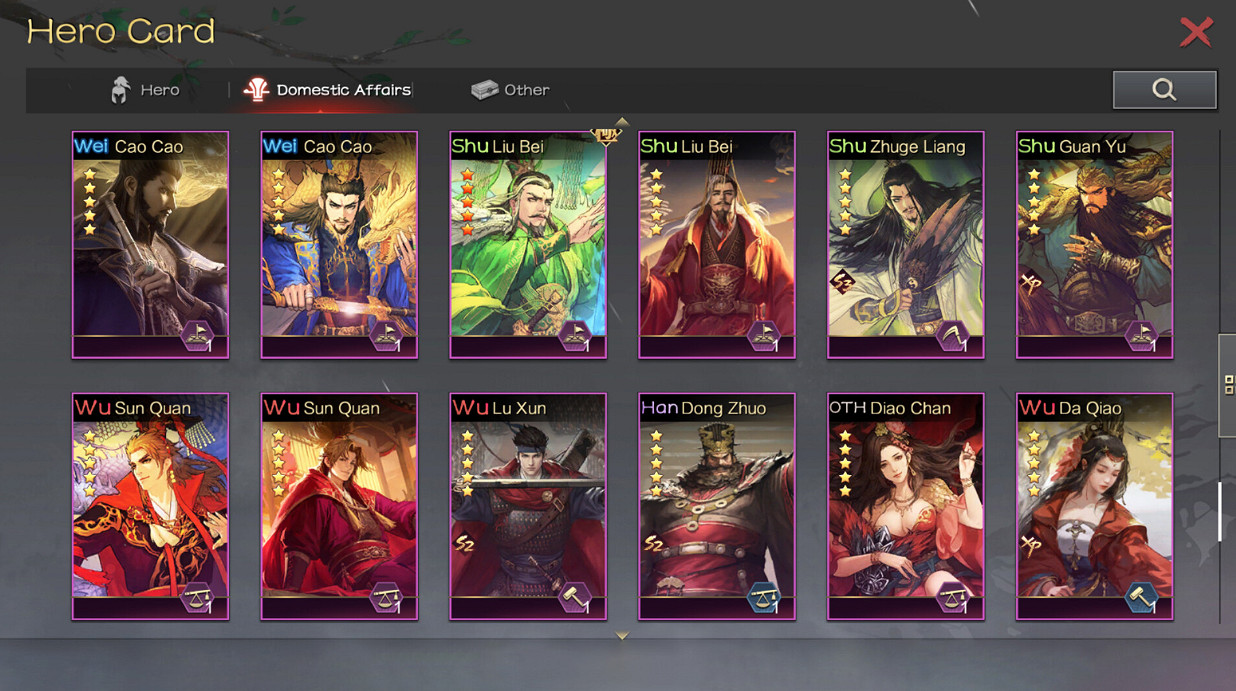1236x691 pixels.
Task: Click the hammer badge on Da Qiao card
Action: [1142, 598]
